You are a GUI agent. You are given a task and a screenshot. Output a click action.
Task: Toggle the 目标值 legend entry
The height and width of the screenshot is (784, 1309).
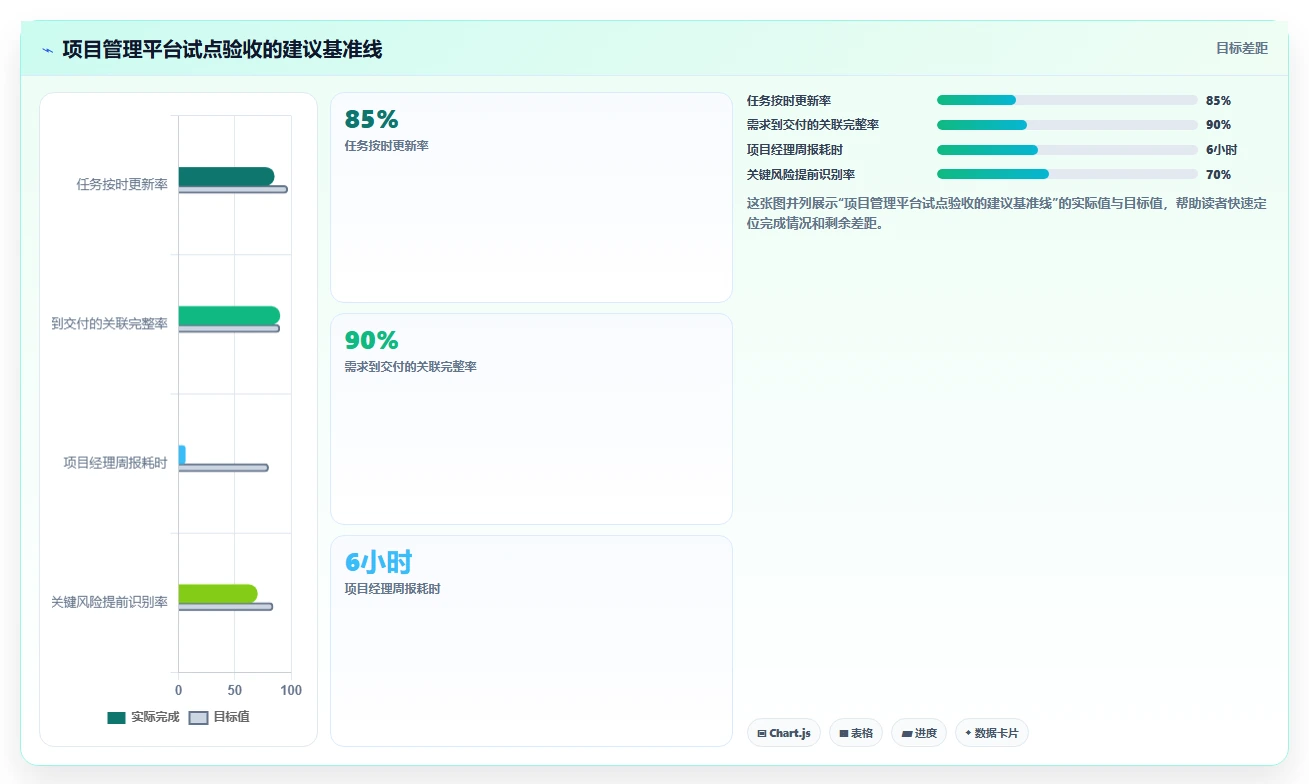click(x=219, y=717)
